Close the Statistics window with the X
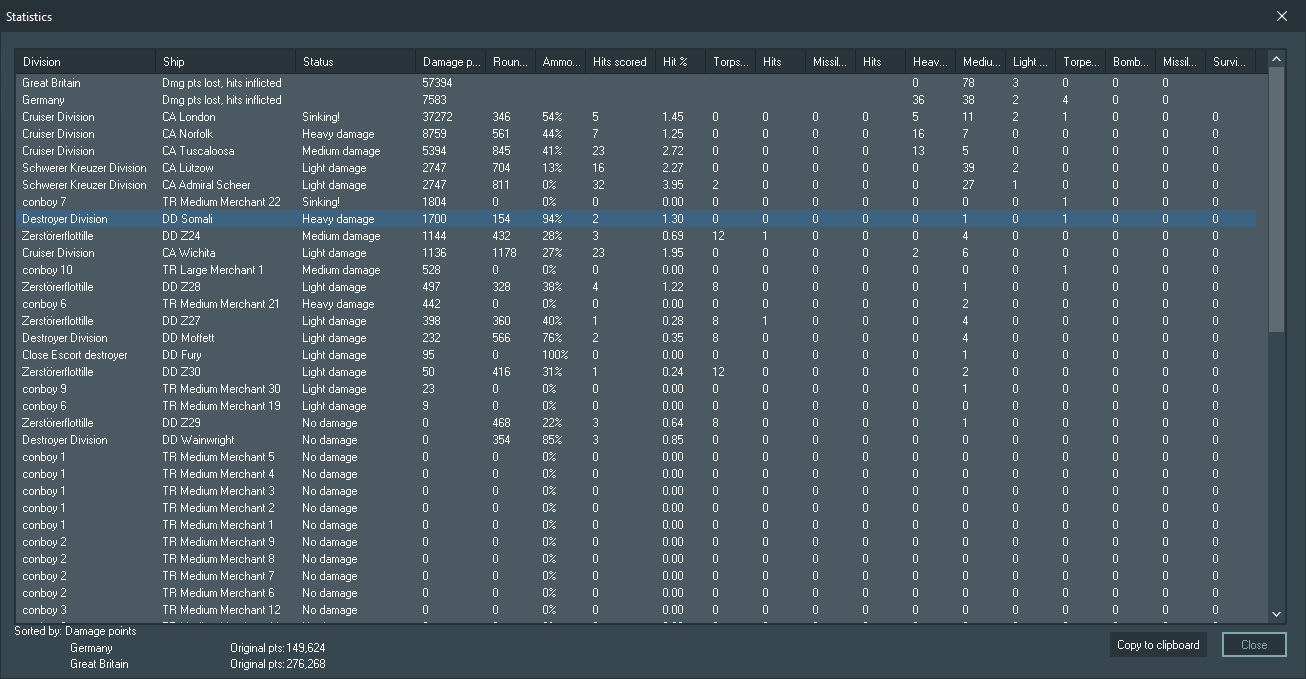 (x=1283, y=16)
